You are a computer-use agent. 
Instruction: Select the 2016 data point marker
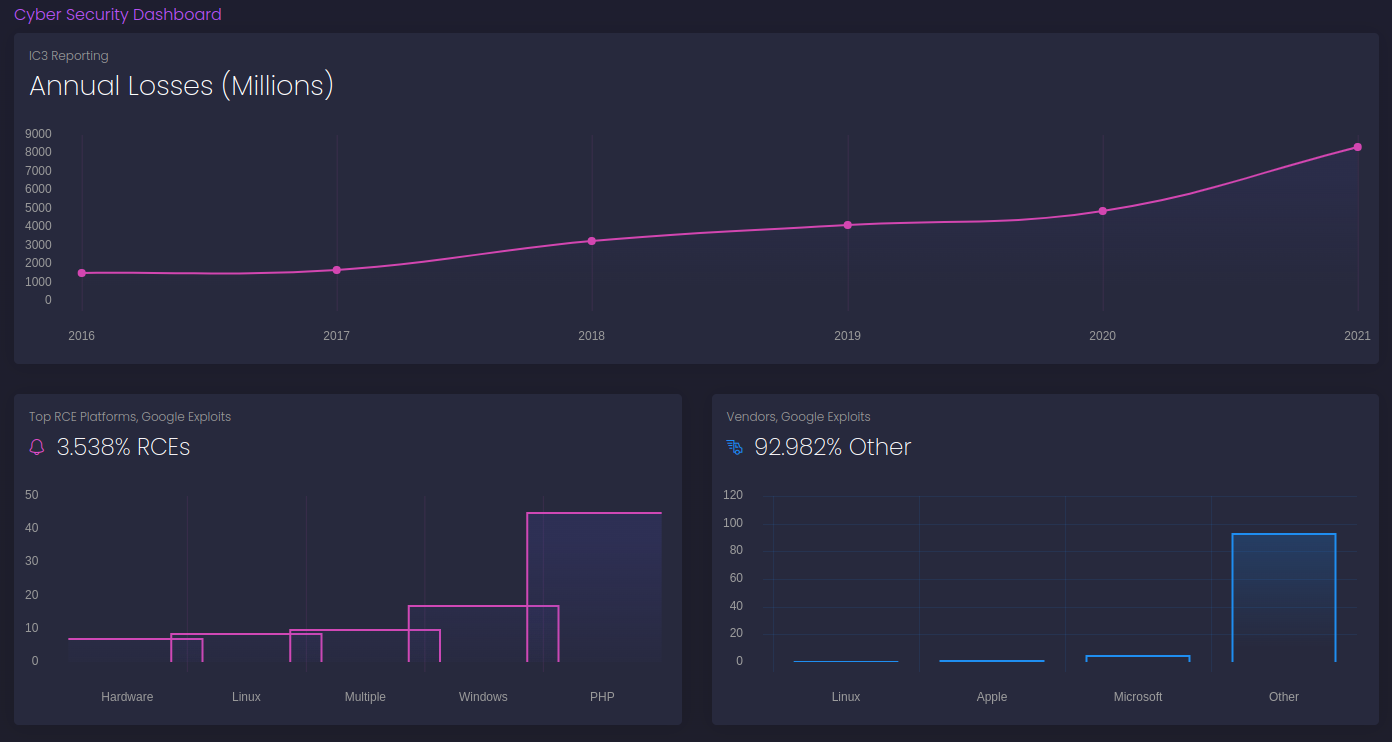pos(81,272)
